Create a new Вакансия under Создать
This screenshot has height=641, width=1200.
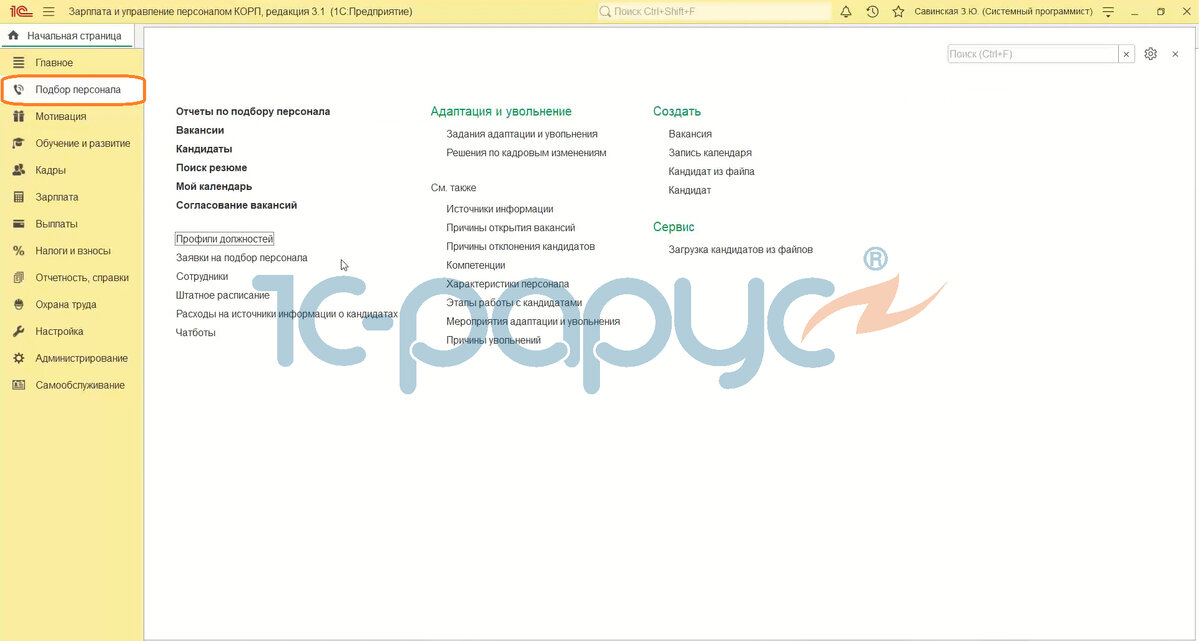[690, 134]
